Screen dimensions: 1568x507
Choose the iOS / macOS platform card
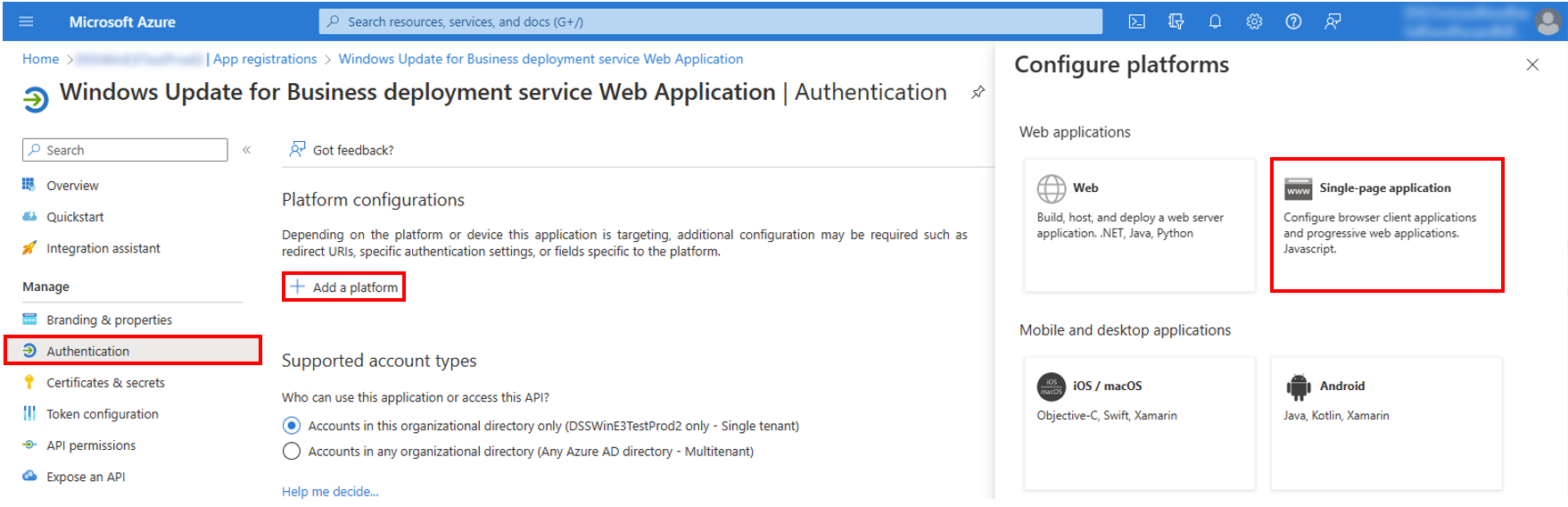pyautogui.click(x=1139, y=423)
